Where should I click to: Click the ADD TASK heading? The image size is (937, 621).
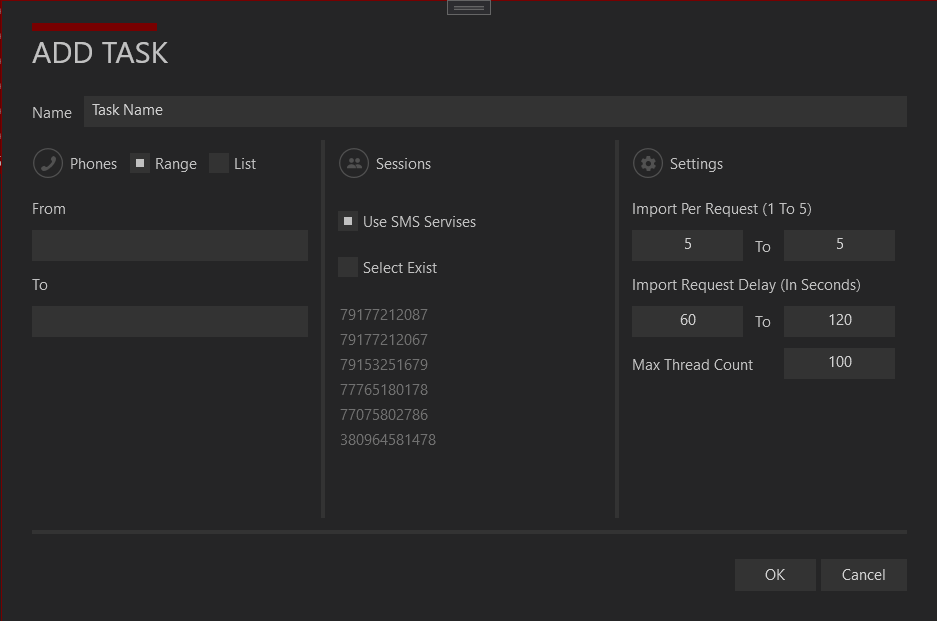(100, 53)
